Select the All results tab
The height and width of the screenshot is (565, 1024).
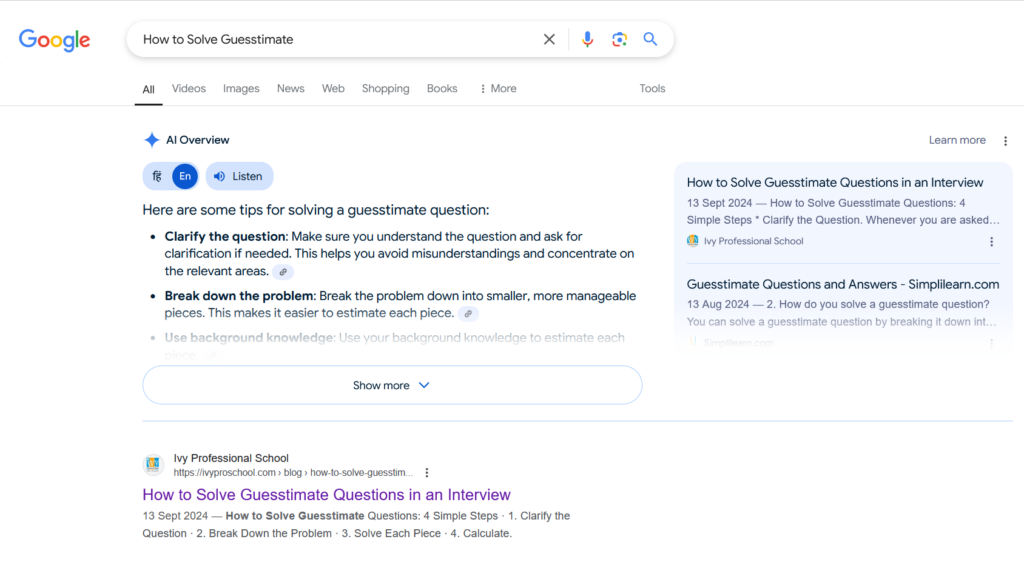click(x=148, y=89)
